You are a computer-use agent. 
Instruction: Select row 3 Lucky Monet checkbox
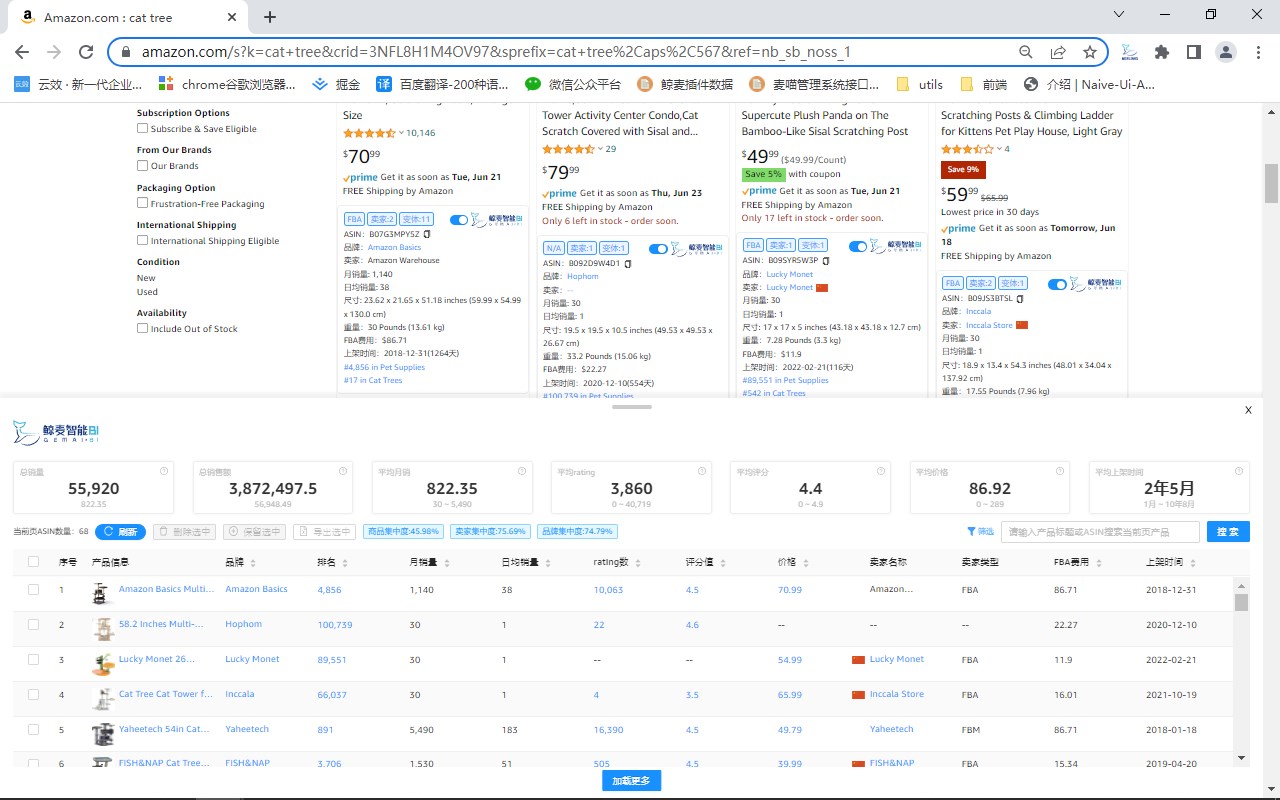[x=33, y=659]
